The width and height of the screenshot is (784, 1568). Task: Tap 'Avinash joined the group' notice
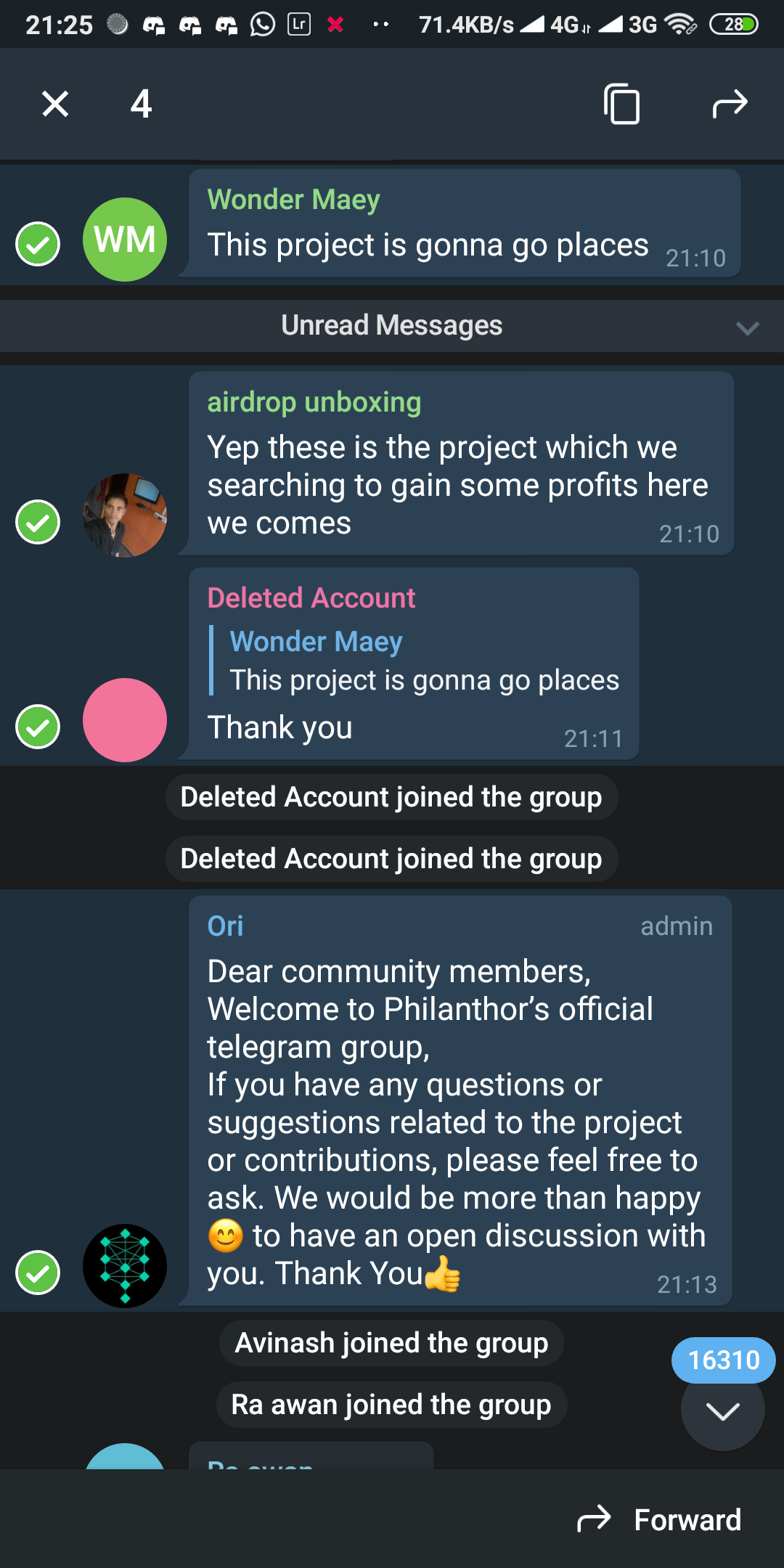pyautogui.click(x=391, y=1343)
